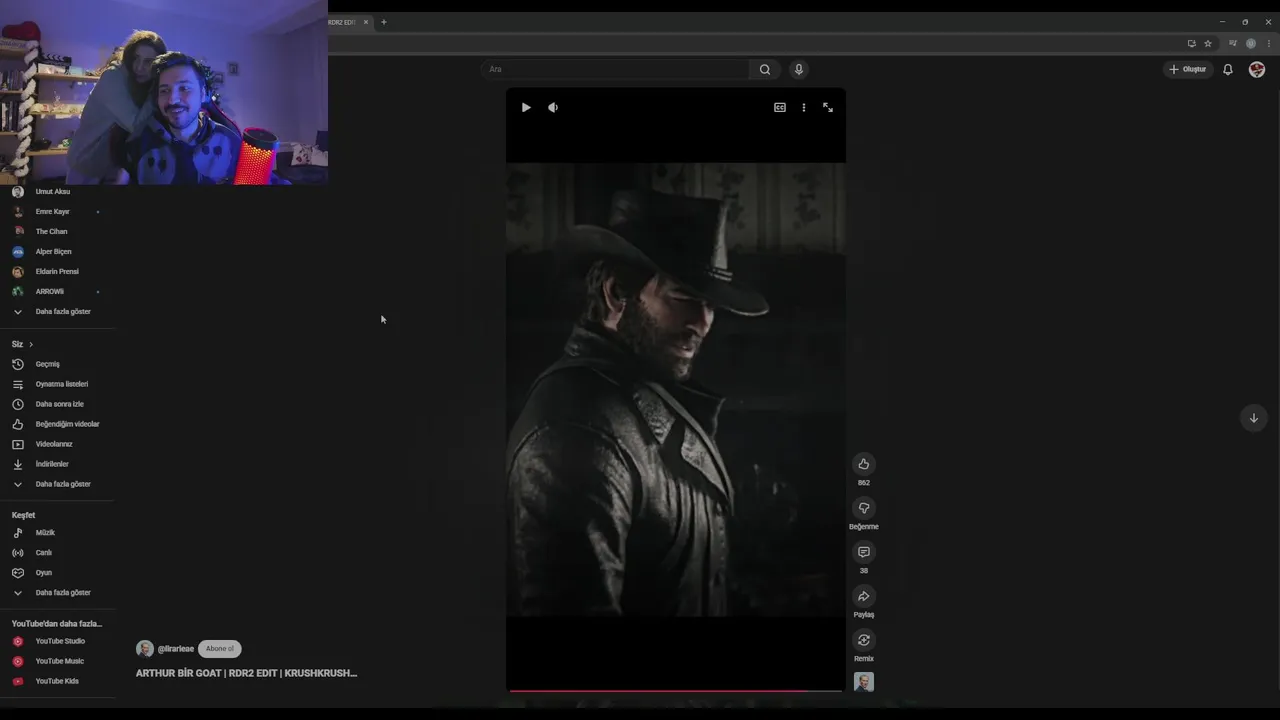Expand subscriptions with 'Daha fazla göster'
The width and height of the screenshot is (1280, 720).
pos(62,312)
